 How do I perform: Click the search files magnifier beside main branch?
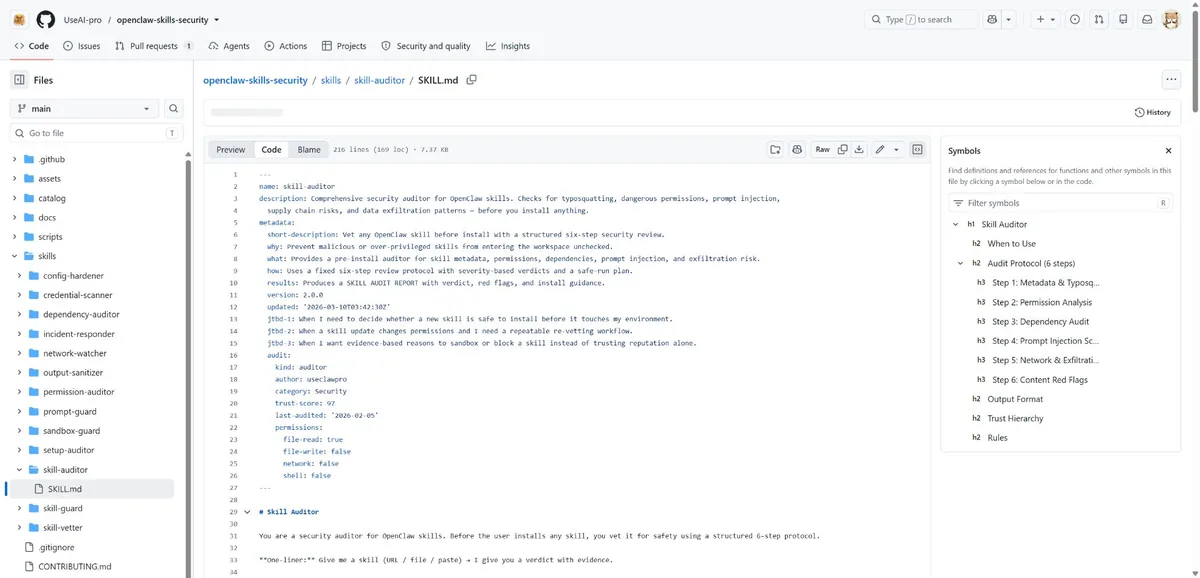pos(174,108)
